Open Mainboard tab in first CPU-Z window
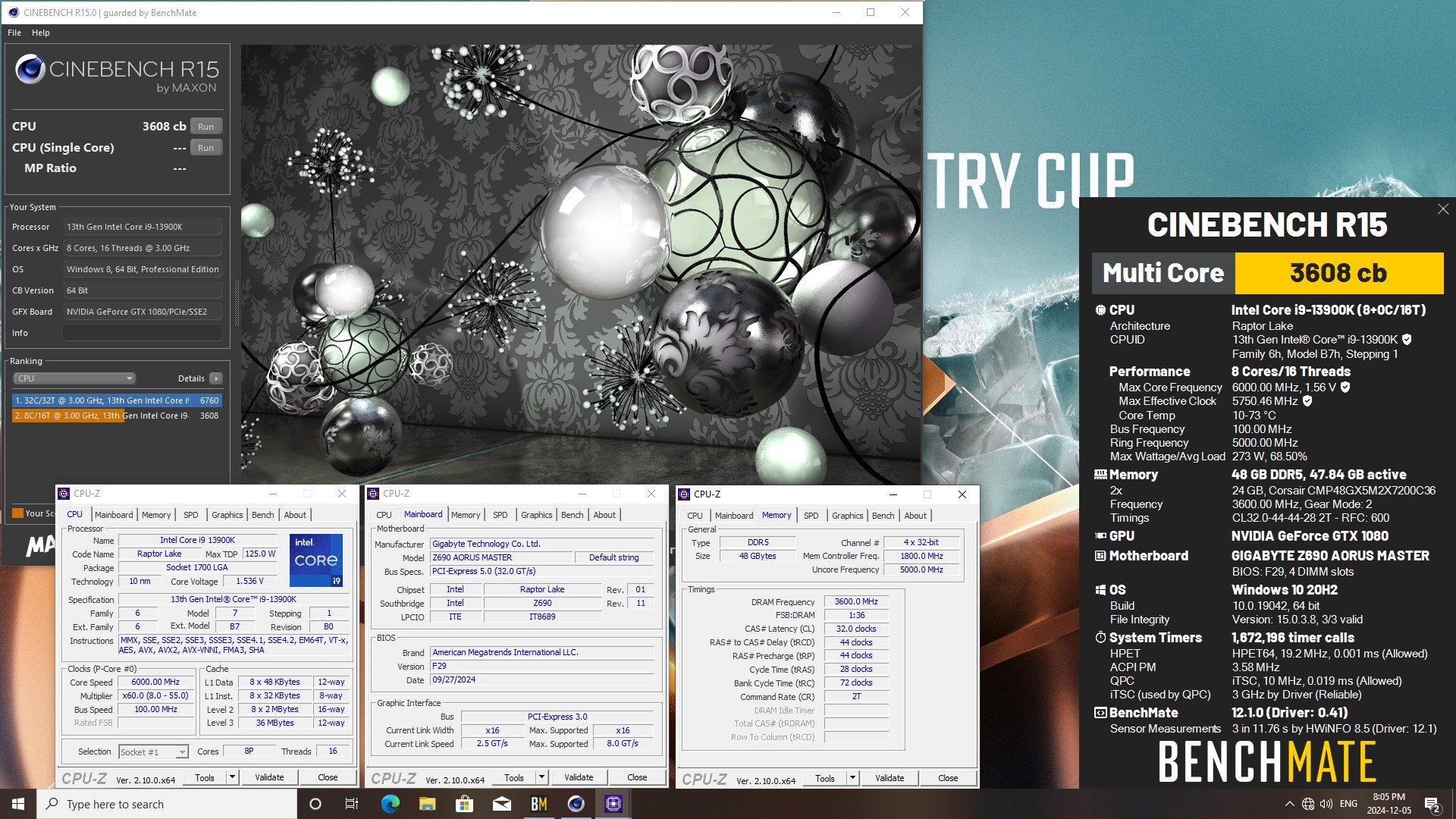 coord(114,515)
